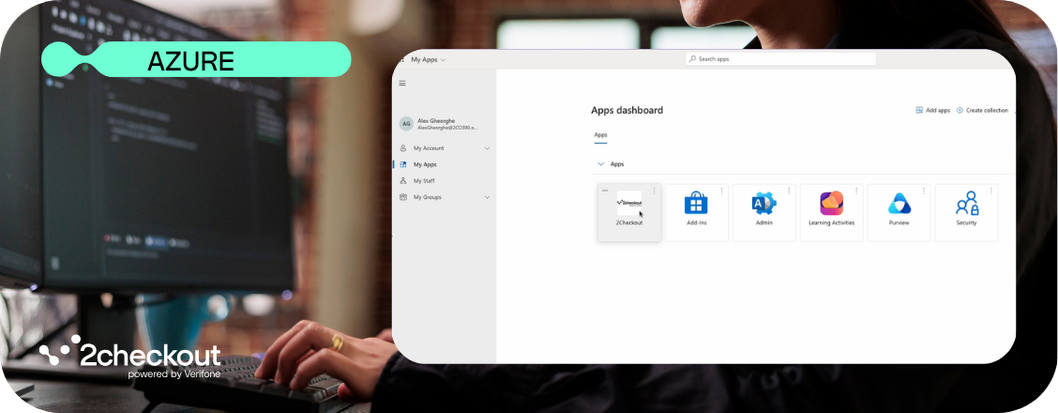This screenshot has width=1058, height=413.
Task: Click the My Account person icon
Action: [x=403, y=148]
